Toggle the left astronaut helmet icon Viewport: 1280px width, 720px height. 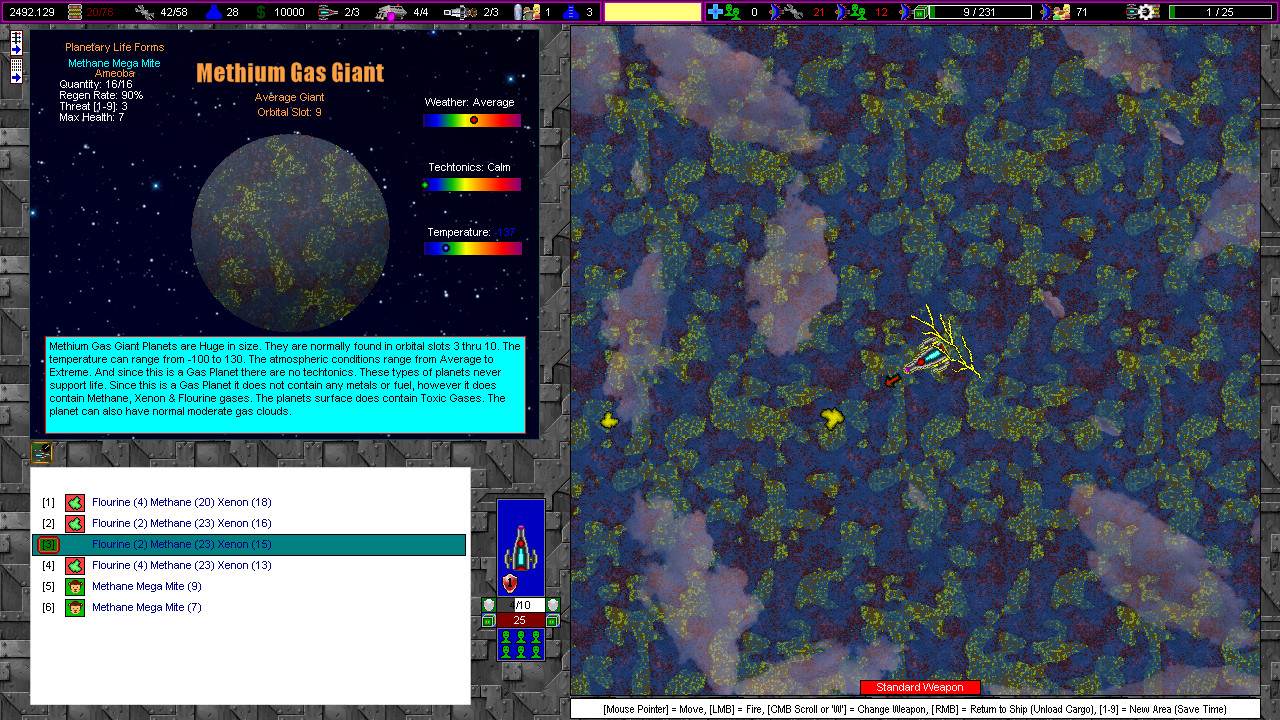489,604
